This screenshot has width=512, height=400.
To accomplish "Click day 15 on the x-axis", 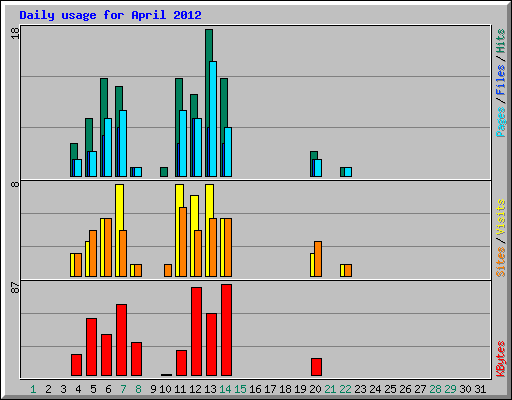I will (x=240, y=389).
